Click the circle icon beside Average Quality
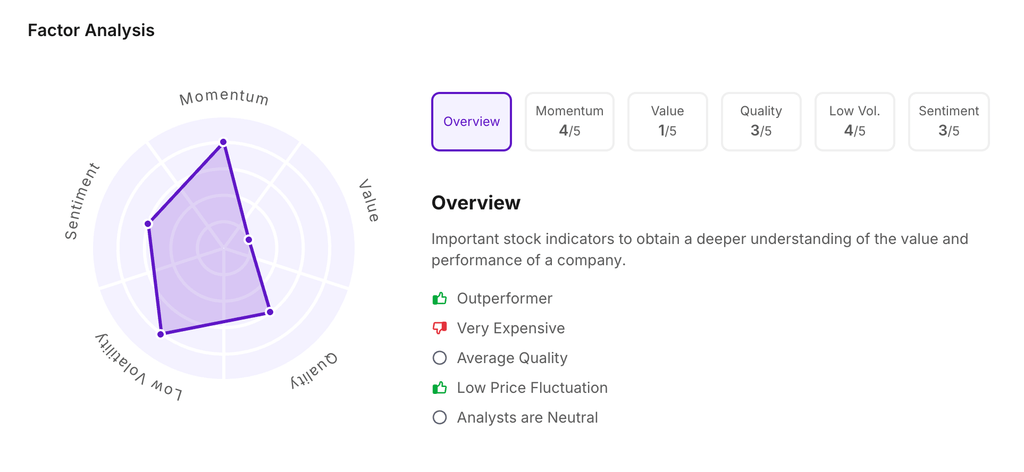 (439, 358)
